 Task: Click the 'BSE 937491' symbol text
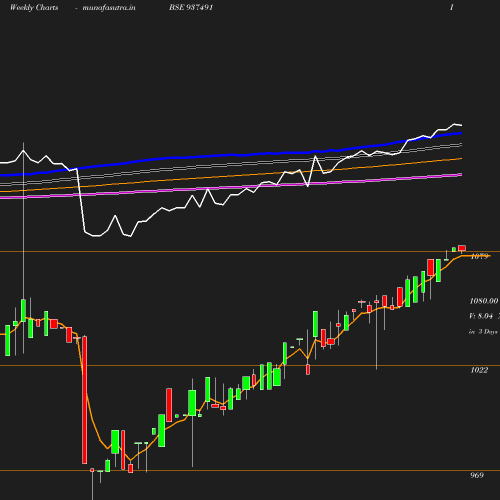click(x=191, y=7)
